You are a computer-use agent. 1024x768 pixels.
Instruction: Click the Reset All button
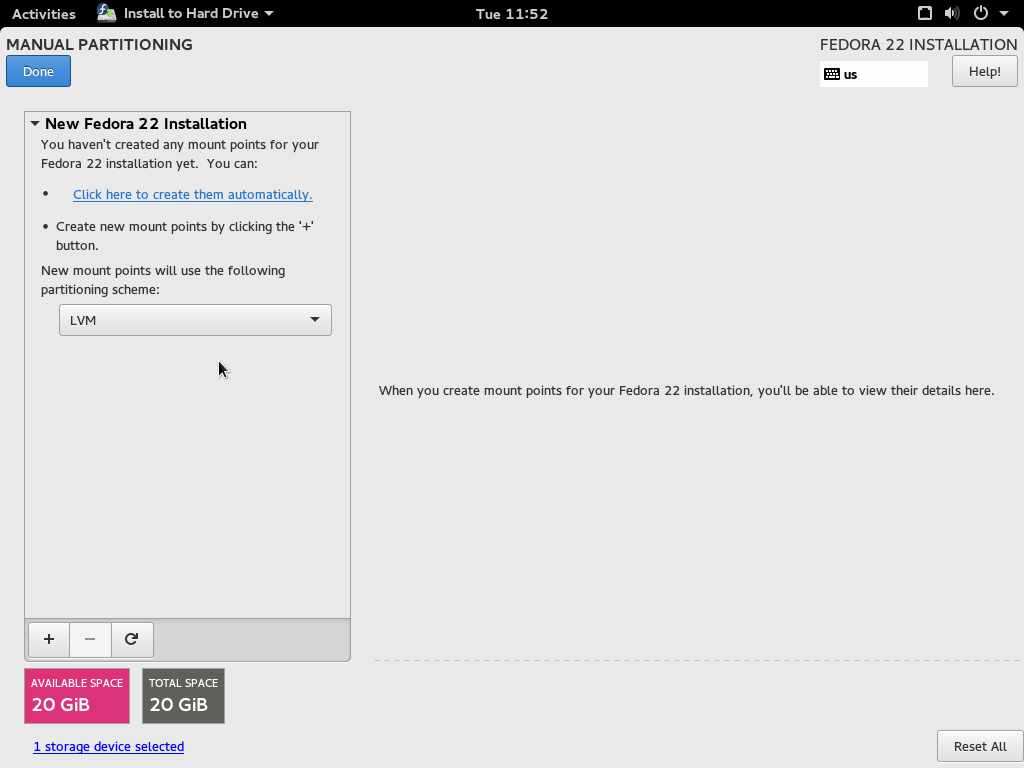click(x=979, y=746)
